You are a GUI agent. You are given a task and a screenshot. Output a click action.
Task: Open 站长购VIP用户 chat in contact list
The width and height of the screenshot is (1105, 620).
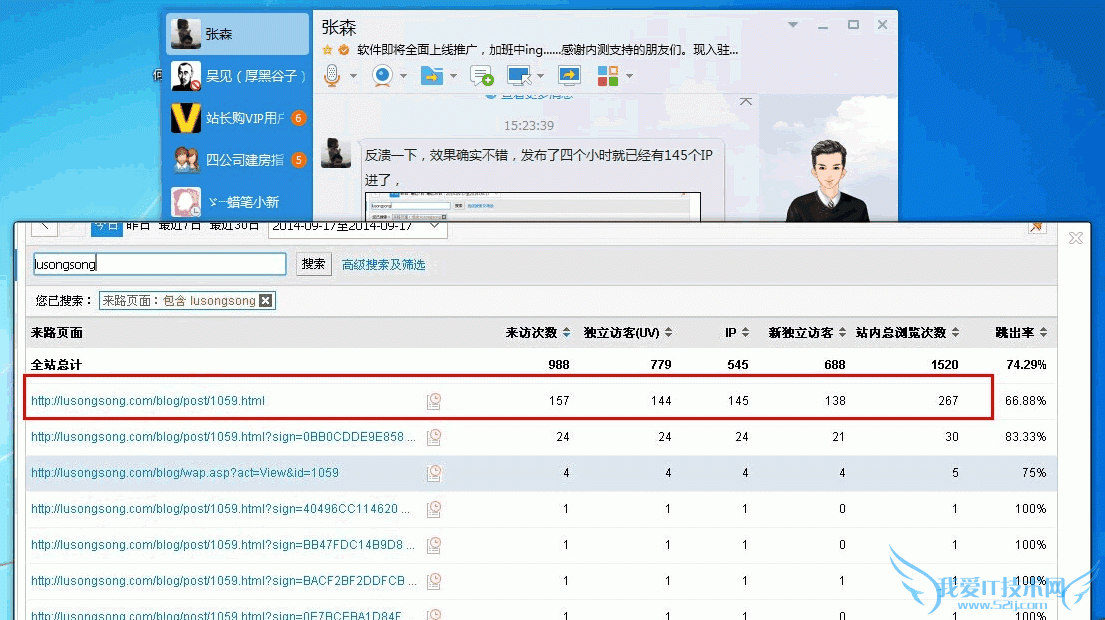pyautogui.click(x=240, y=118)
